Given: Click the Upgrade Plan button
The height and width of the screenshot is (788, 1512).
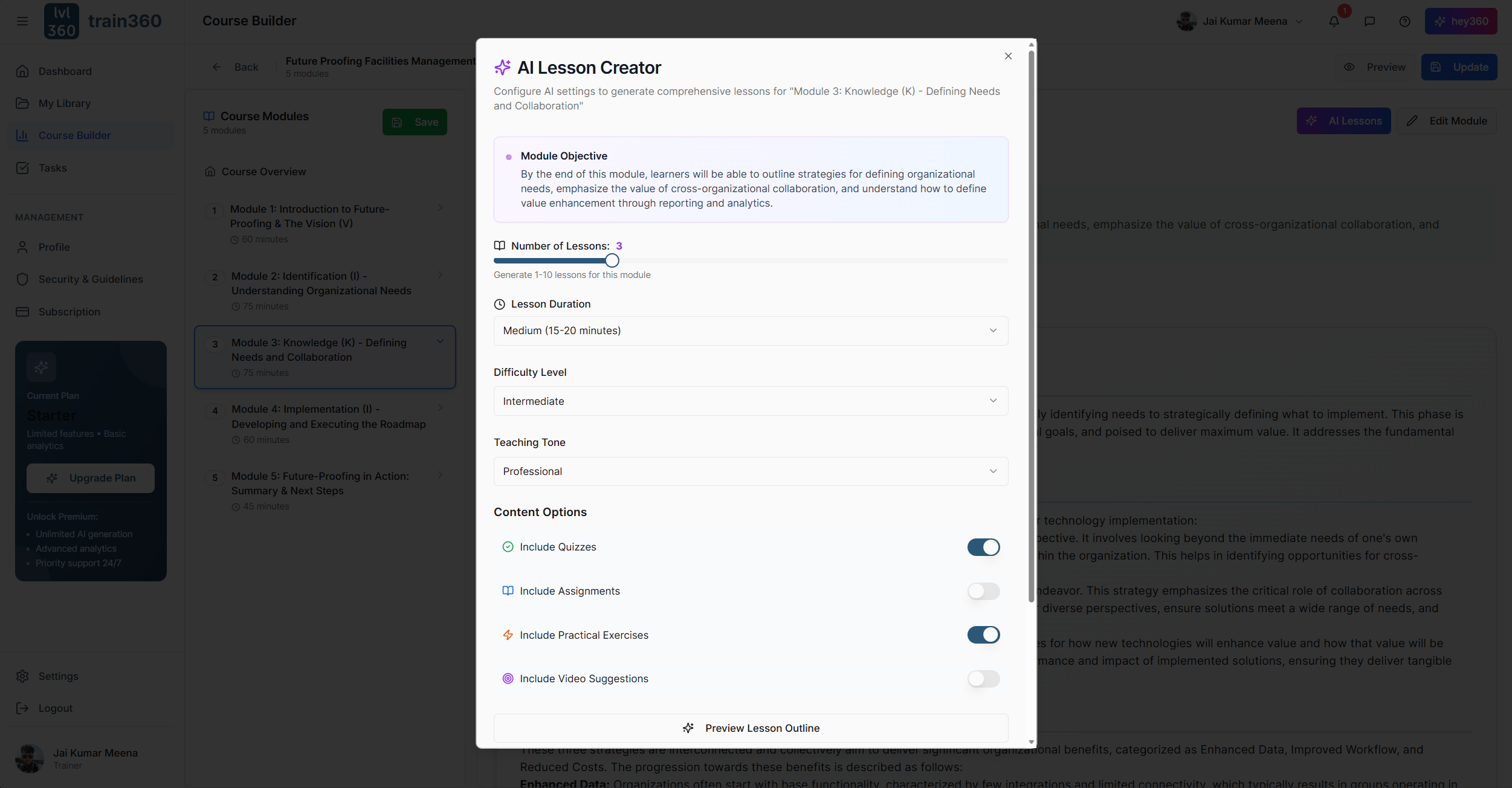Looking at the screenshot, I should pyautogui.click(x=91, y=477).
